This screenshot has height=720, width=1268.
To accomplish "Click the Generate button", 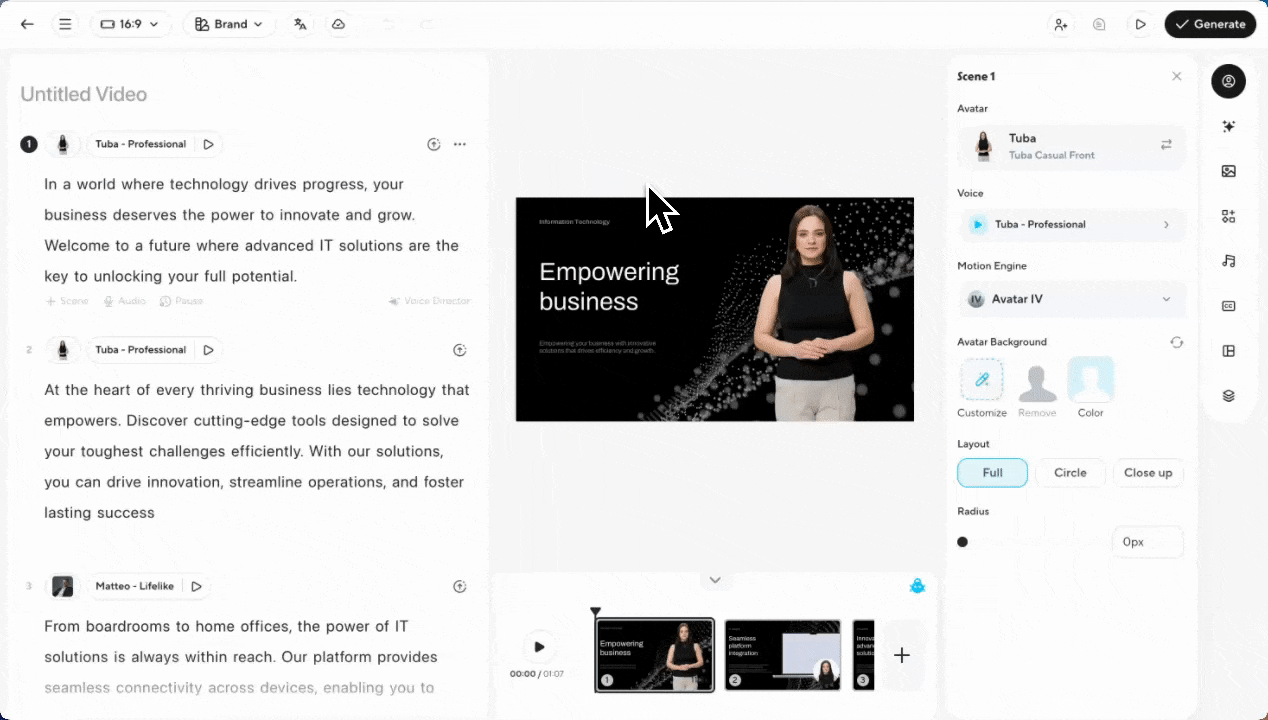I will [1210, 24].
